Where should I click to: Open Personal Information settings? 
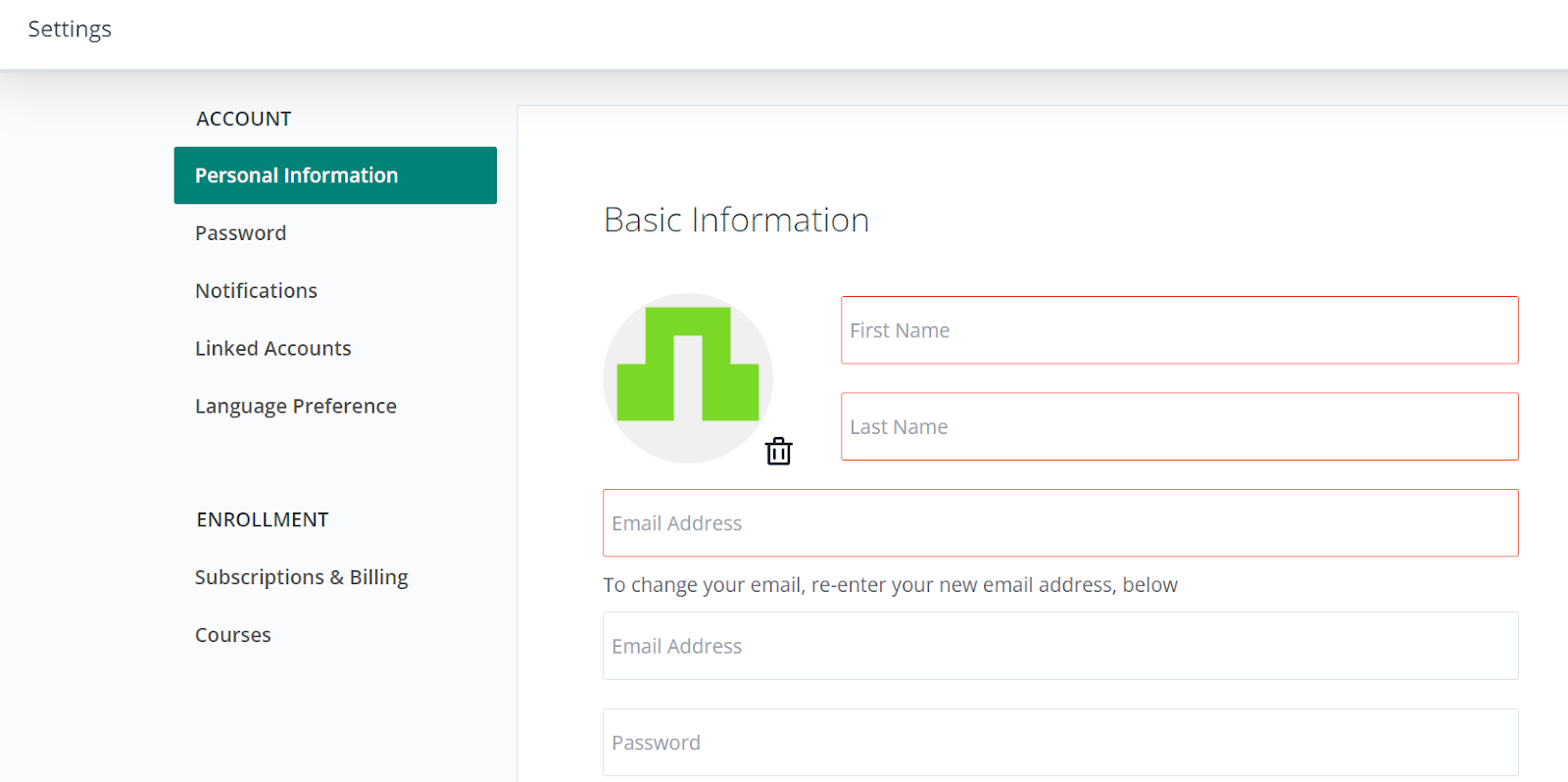tap(335, 175)
